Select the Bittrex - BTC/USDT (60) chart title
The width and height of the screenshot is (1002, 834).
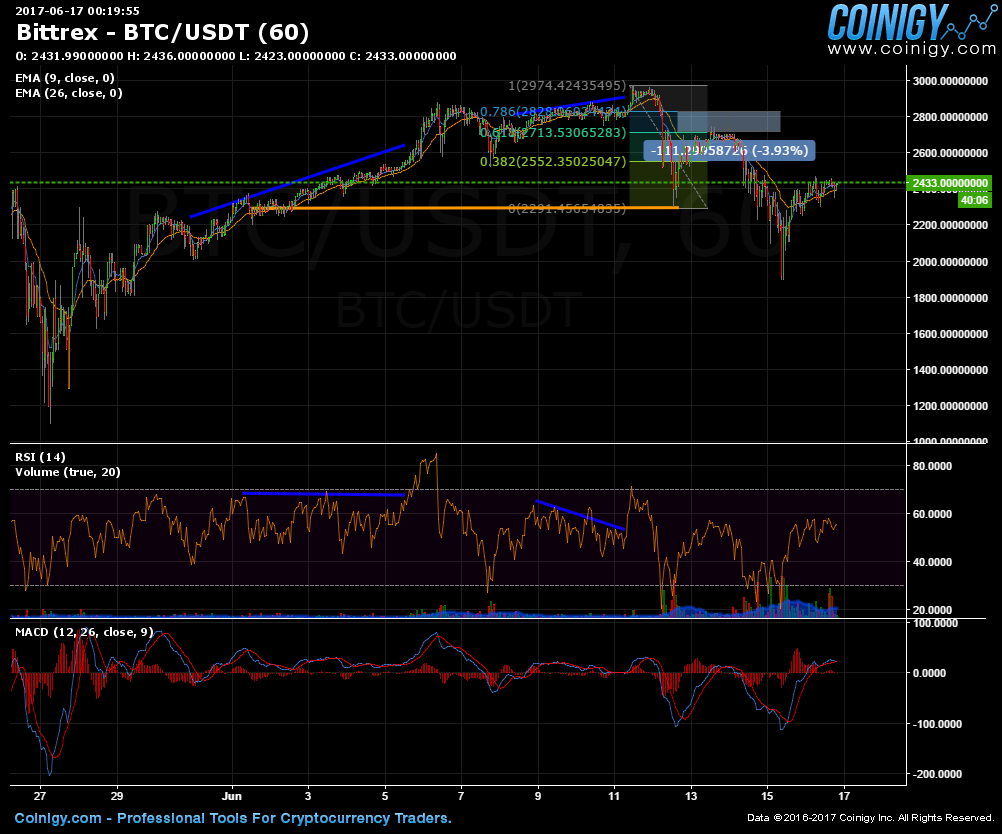[x=162, y=32]
